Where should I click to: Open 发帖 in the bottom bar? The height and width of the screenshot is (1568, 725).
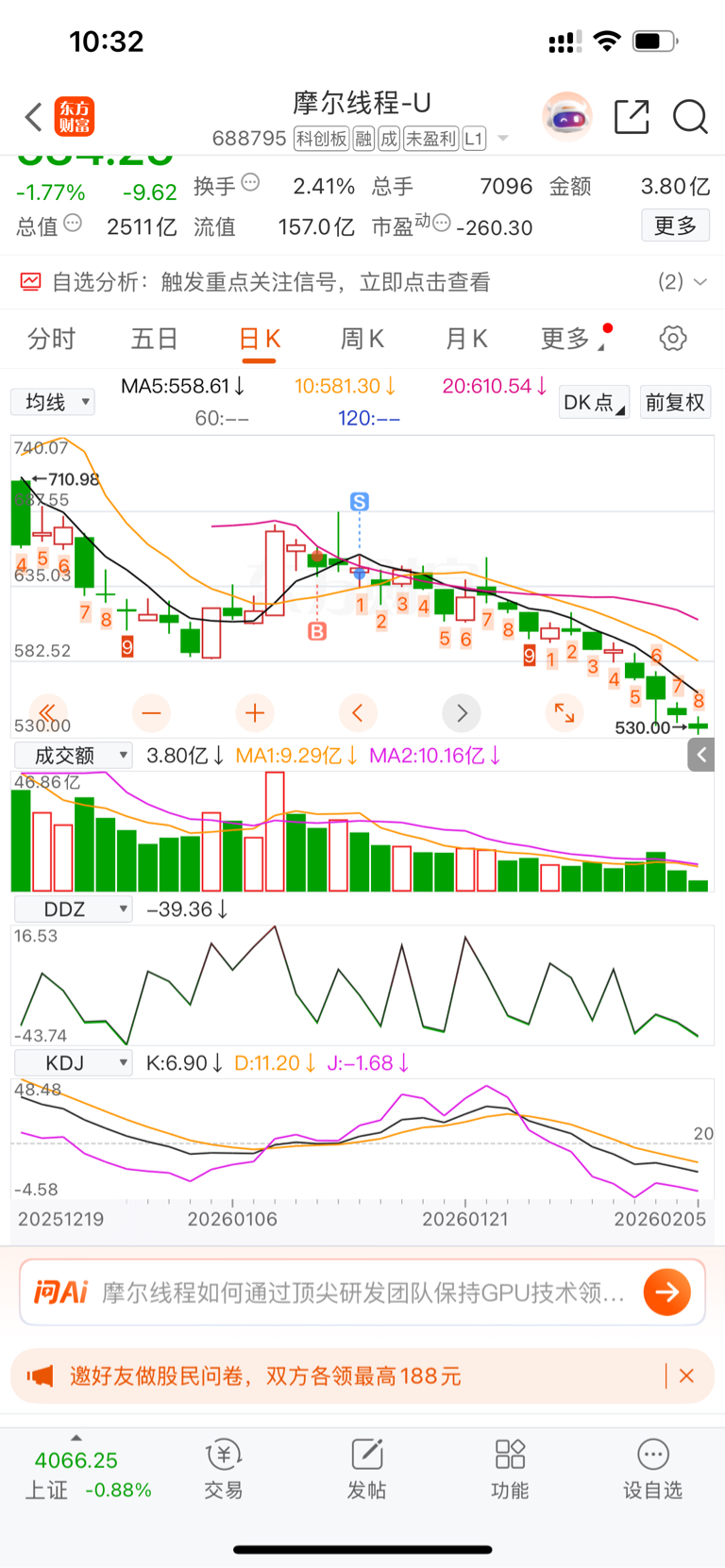pyautogui.click(x=366, y=1471)
